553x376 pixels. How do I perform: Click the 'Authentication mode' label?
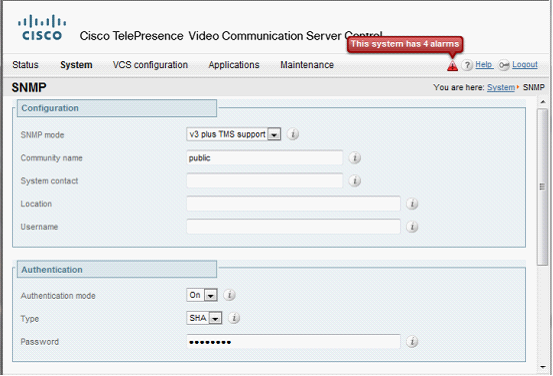click(x=58, y=296)
